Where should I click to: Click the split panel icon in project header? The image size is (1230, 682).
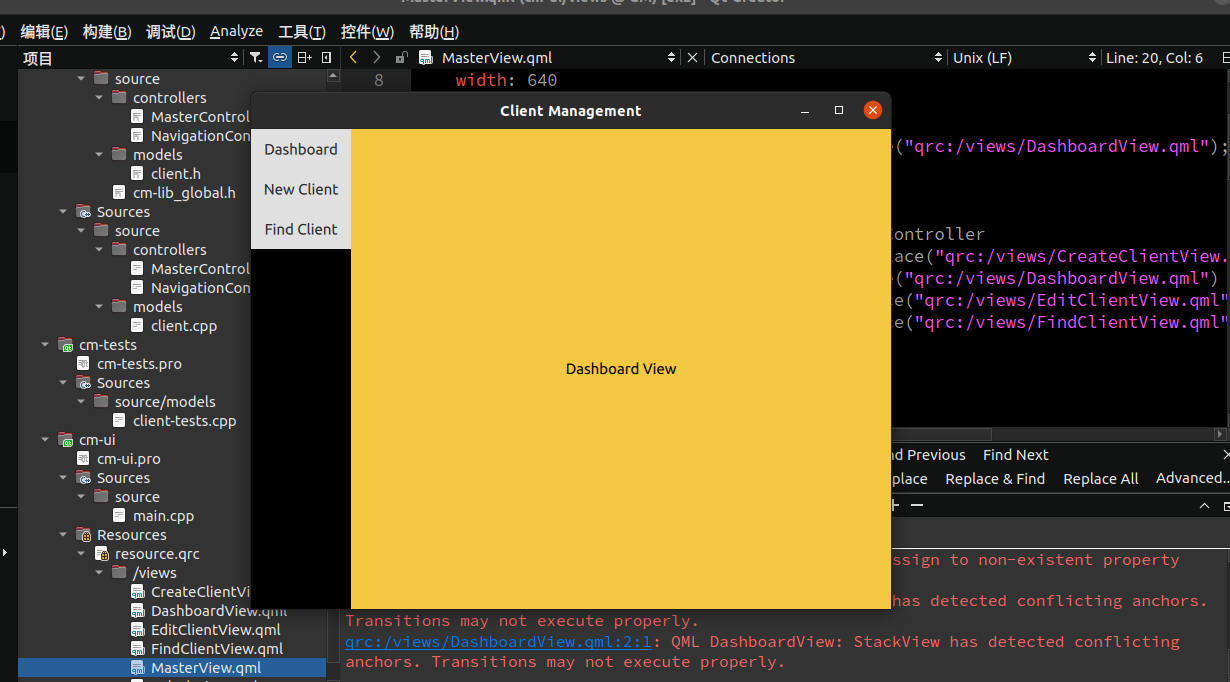coord(305,58)
